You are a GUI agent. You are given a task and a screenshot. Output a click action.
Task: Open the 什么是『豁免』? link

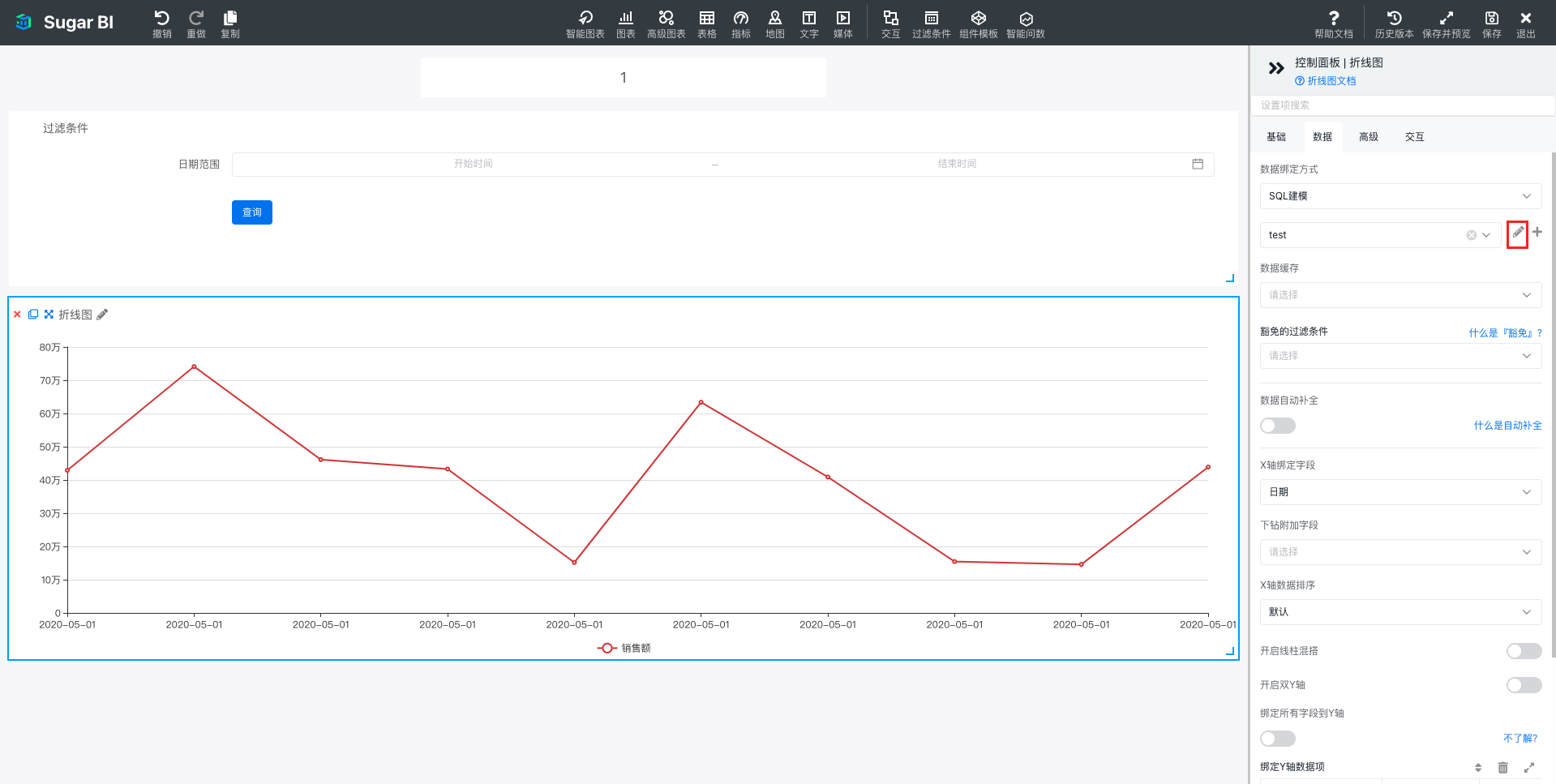click(x=1505, y=333)
